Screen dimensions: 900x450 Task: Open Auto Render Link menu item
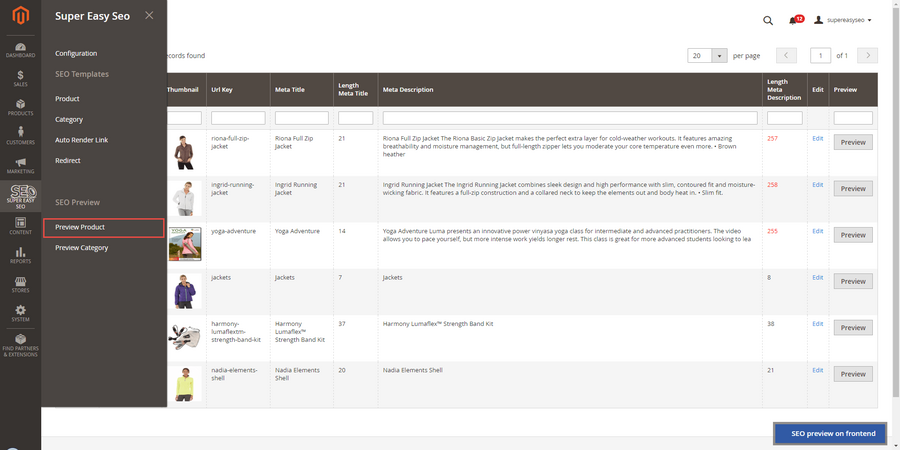point(82,140)
